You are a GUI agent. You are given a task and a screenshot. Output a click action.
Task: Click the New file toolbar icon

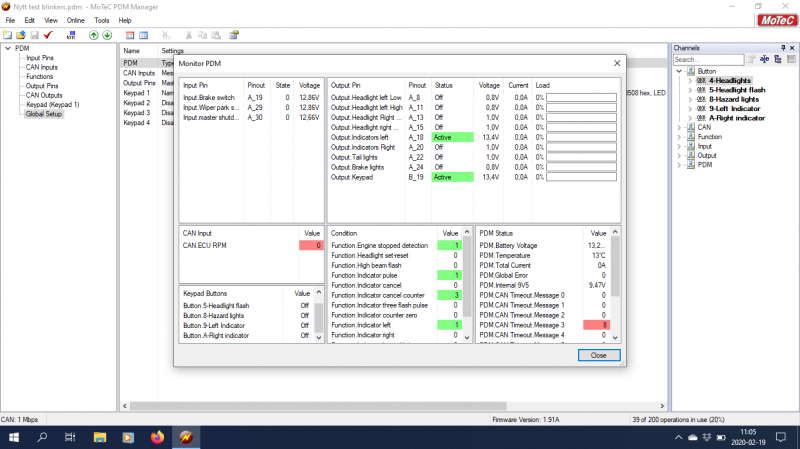(x=7, y=35)
